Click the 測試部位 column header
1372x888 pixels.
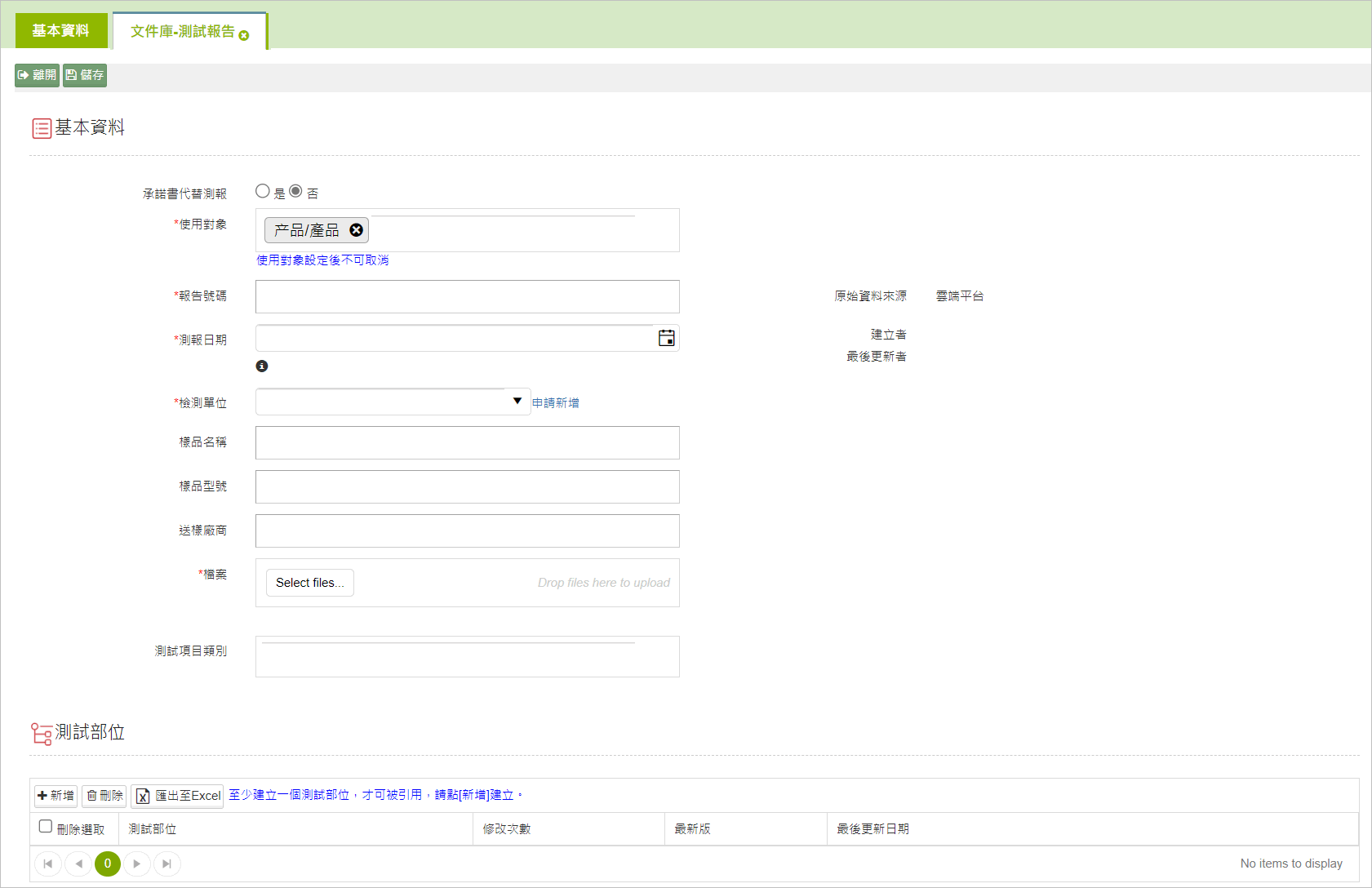(x=295, y=829)
